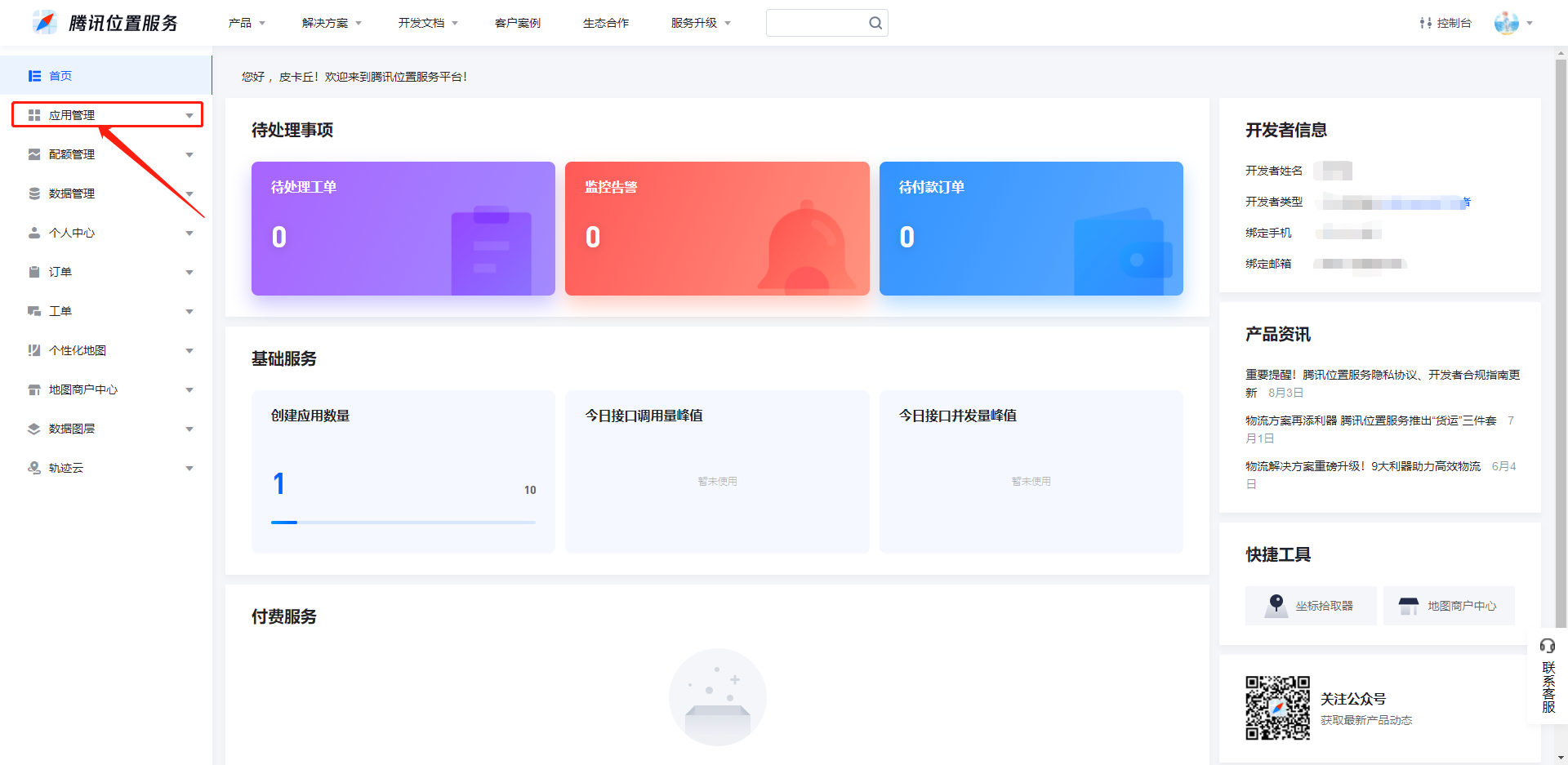Select the 首页 sidebar item

[106, 76]
